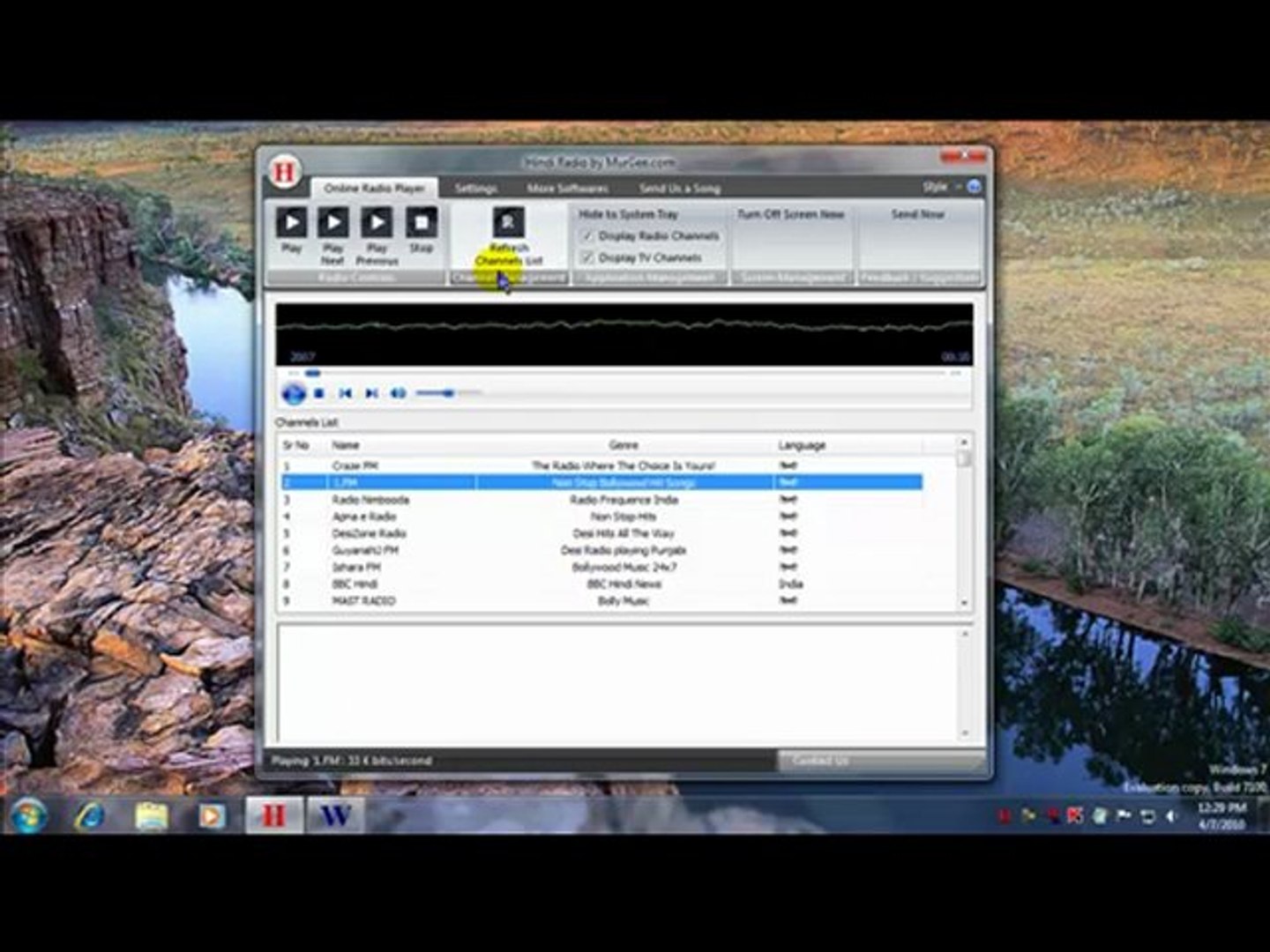Click the system tray volume icon

tap(1171, 816)
